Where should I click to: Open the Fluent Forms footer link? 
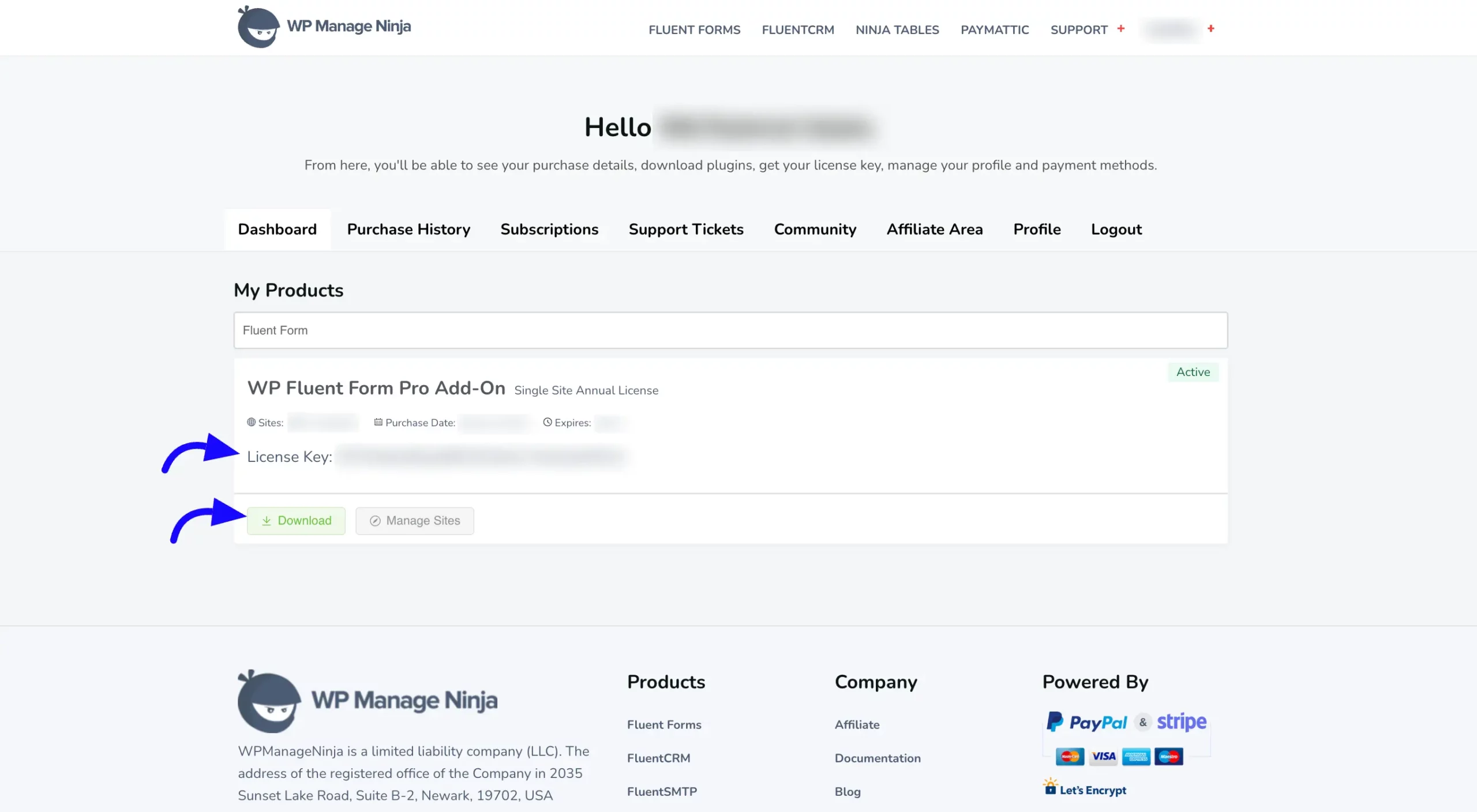664,725
